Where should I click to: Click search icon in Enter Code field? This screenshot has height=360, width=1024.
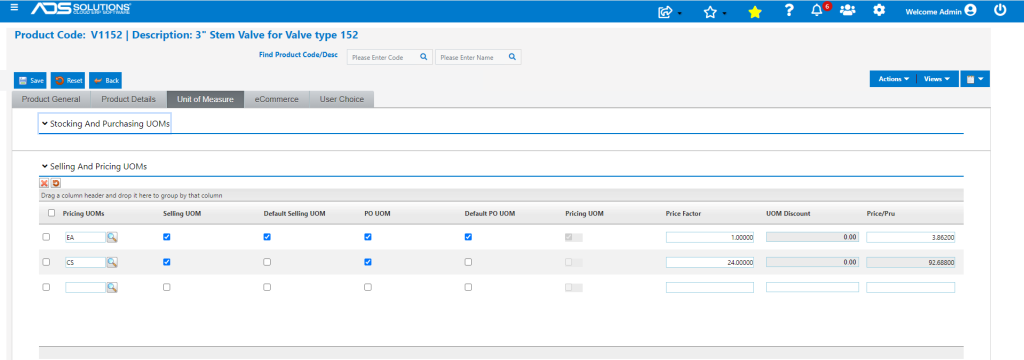[x=423, y=57]
